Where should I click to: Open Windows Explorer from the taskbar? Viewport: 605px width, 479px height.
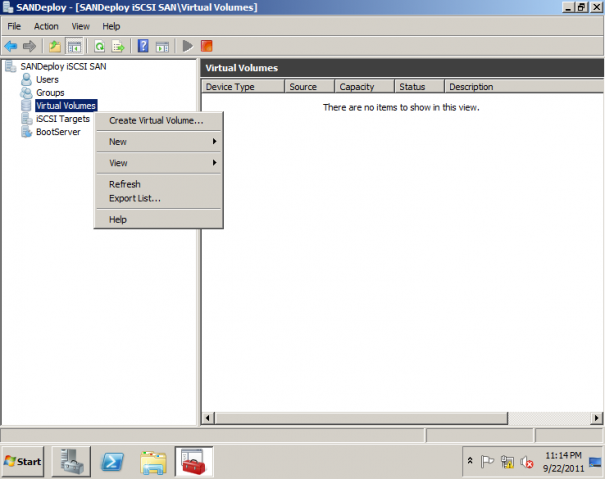click(153, 462)
